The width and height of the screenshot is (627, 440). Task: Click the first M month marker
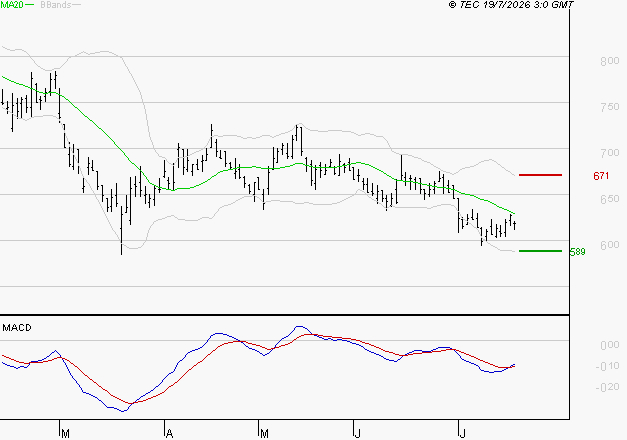tap(66, 434)
